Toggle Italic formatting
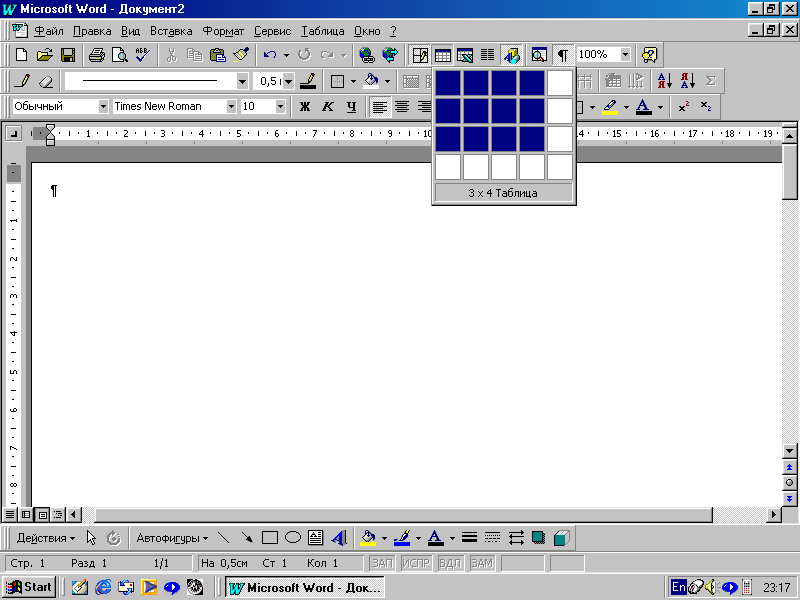This screenshot has width=800, height=600. click(328, 107)
